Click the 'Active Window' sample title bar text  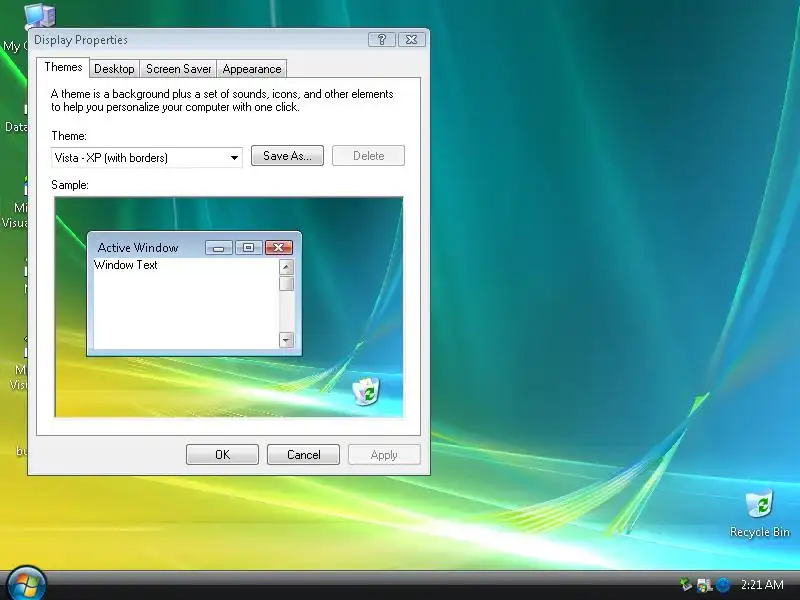138,247
